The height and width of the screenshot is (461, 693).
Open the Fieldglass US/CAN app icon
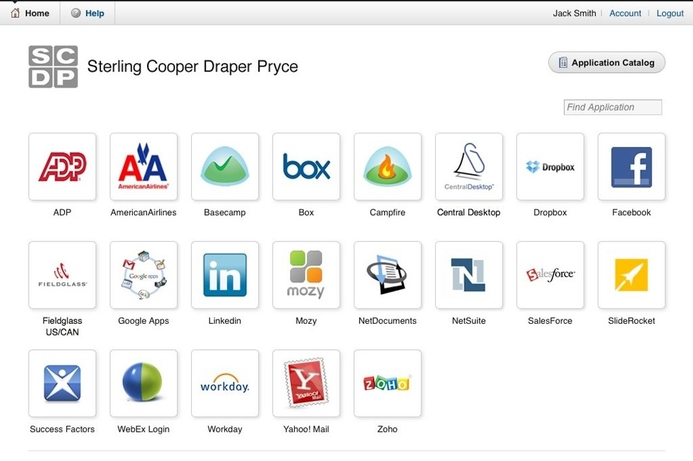62,275
